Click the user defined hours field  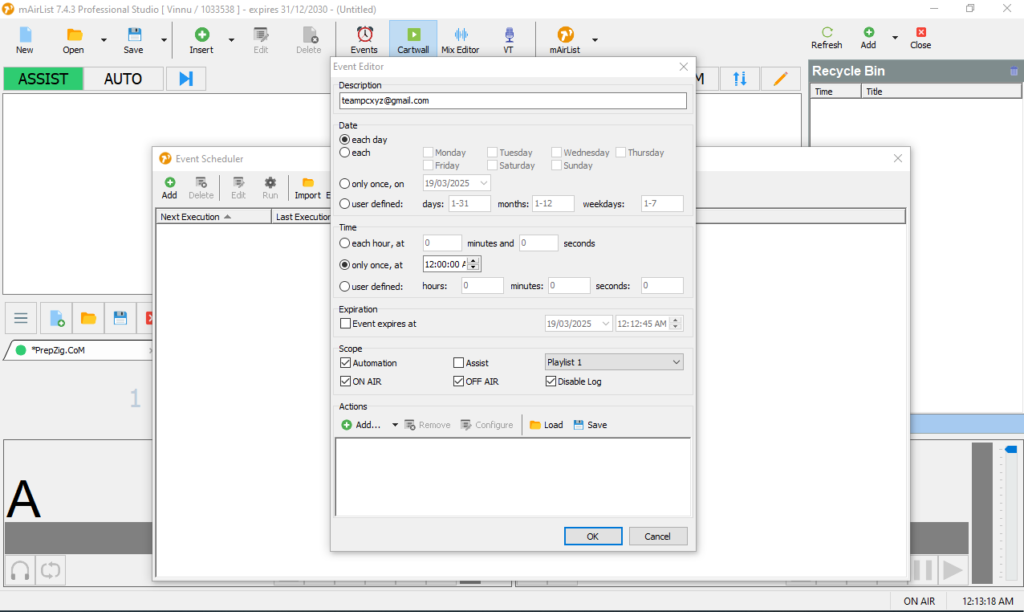[482, 285]
